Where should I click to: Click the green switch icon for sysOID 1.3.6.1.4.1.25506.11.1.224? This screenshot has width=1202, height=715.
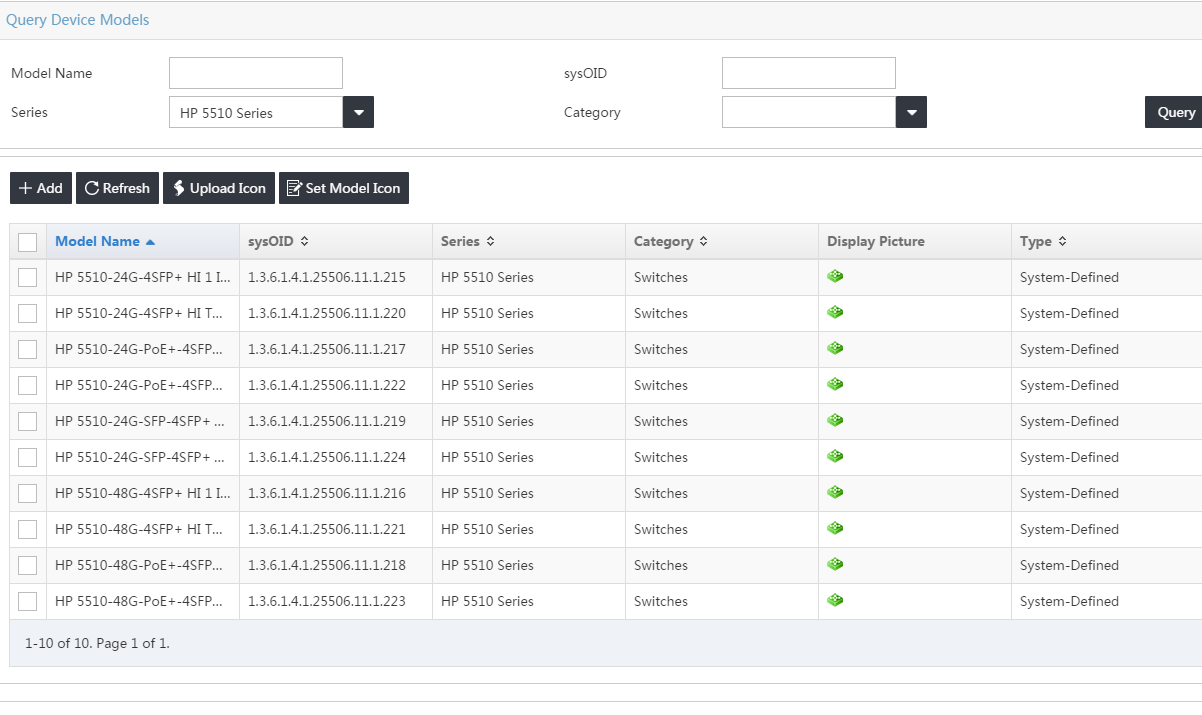(835, 457)
